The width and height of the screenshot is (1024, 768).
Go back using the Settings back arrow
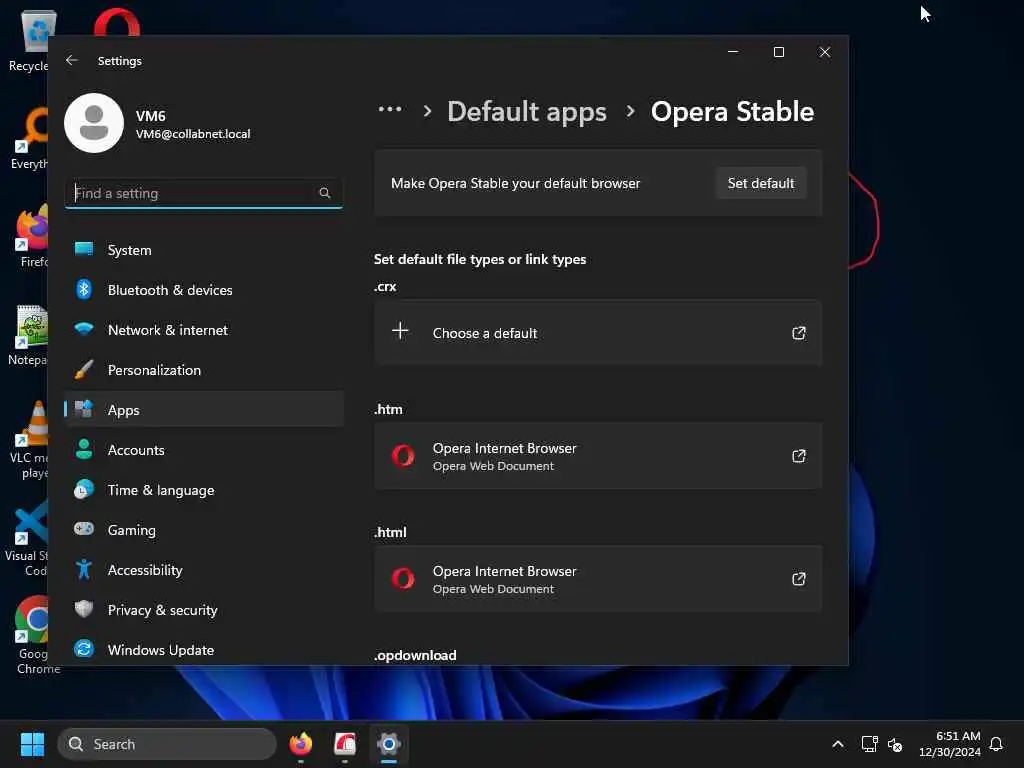[72, 60]
